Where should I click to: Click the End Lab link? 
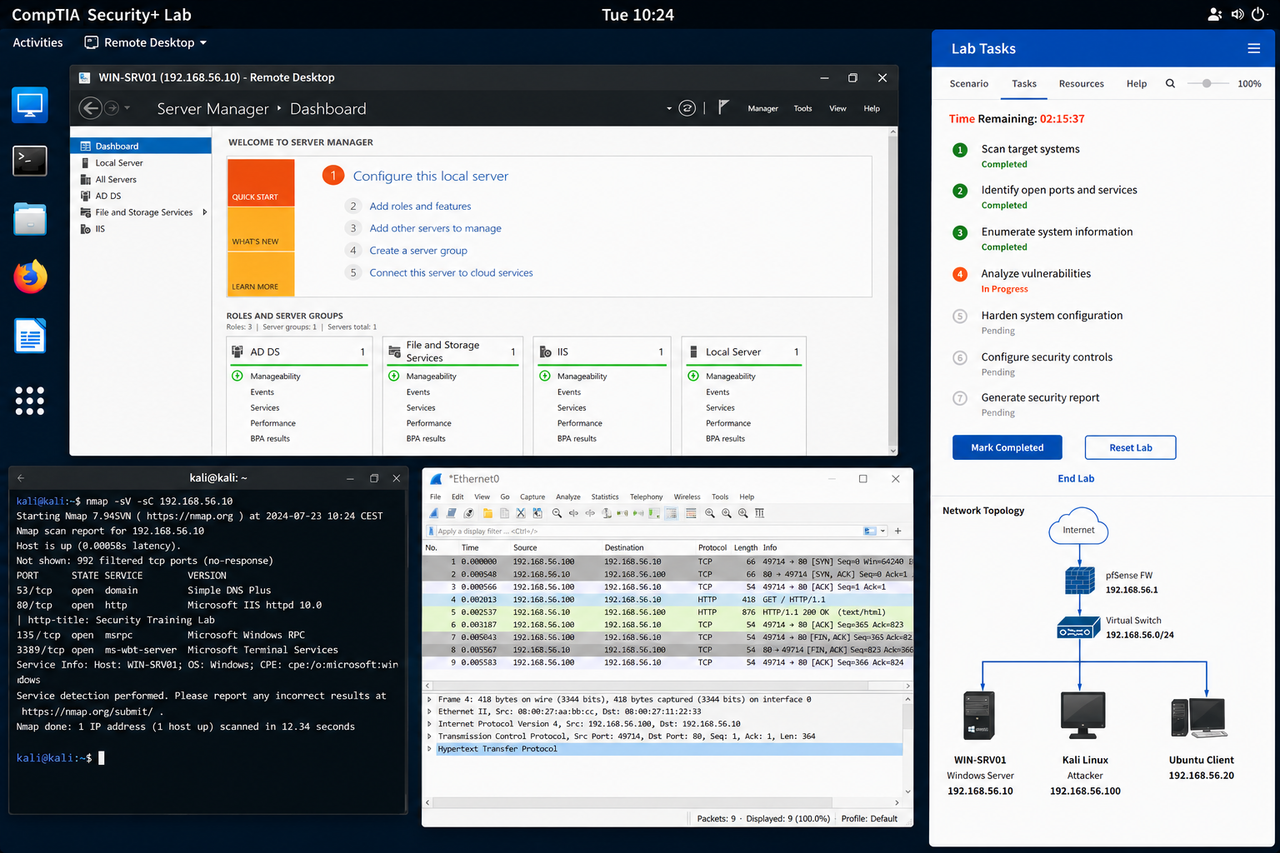(x=1076, y=478)
